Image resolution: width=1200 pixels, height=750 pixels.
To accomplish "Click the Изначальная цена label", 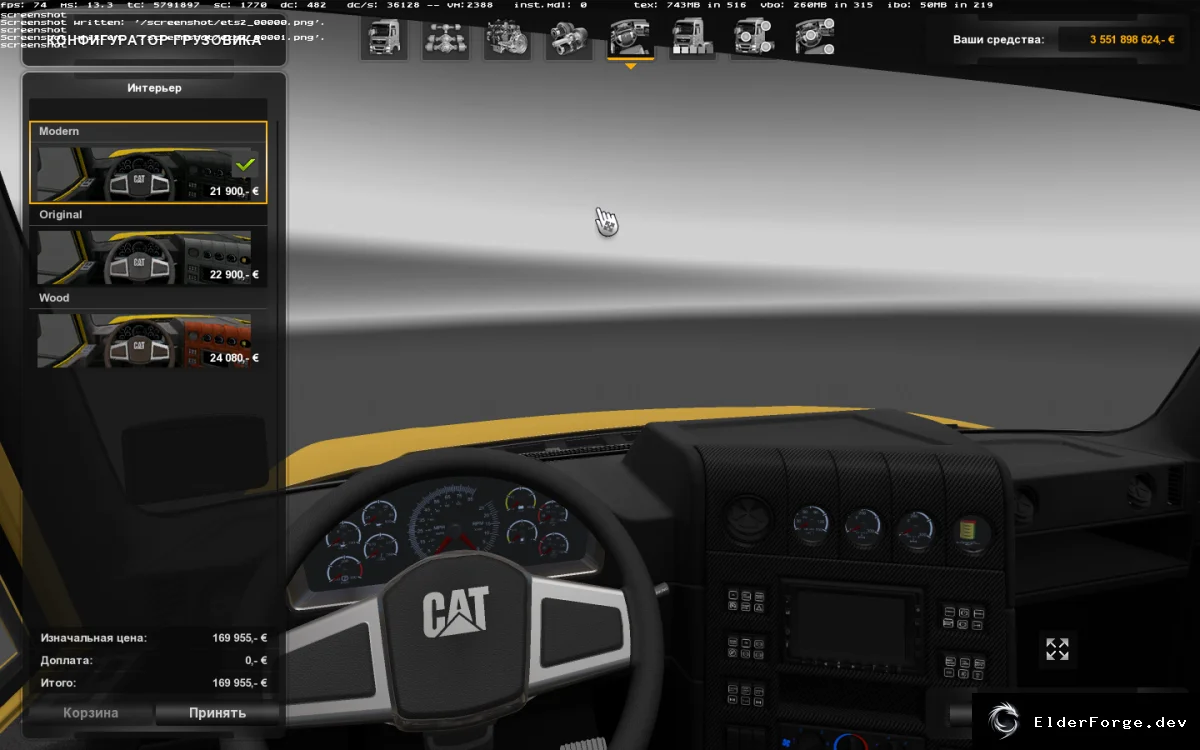I will pos(93,637).
